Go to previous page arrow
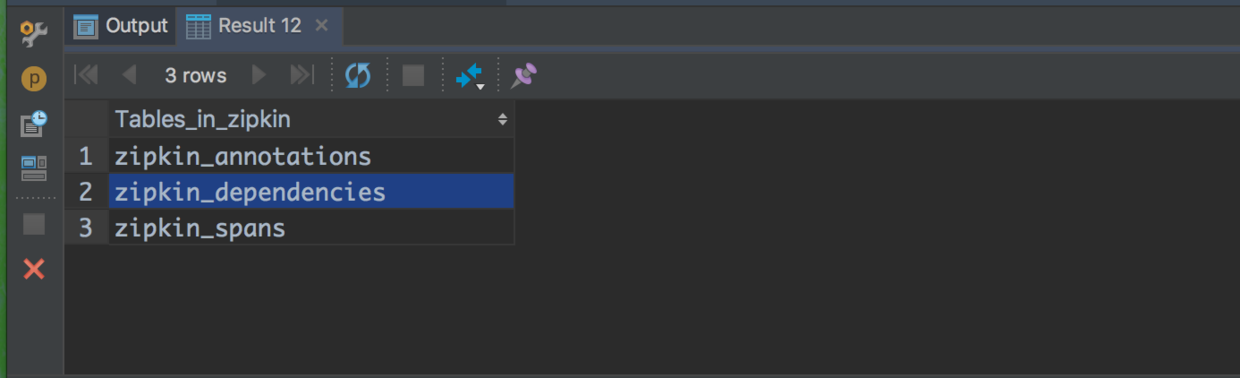 click(x=129, y=75)
